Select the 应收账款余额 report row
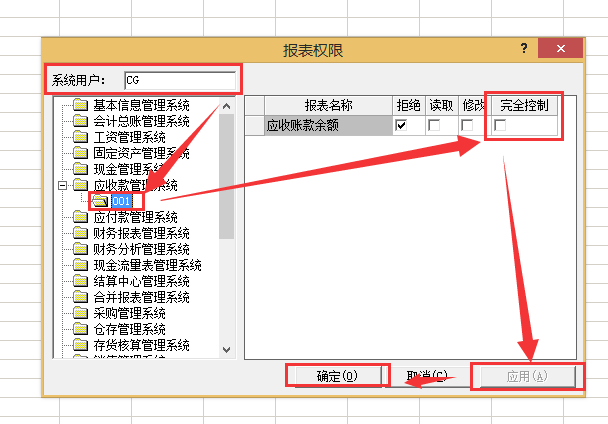Screen dimensions: 608x424 tap(318, 125)
